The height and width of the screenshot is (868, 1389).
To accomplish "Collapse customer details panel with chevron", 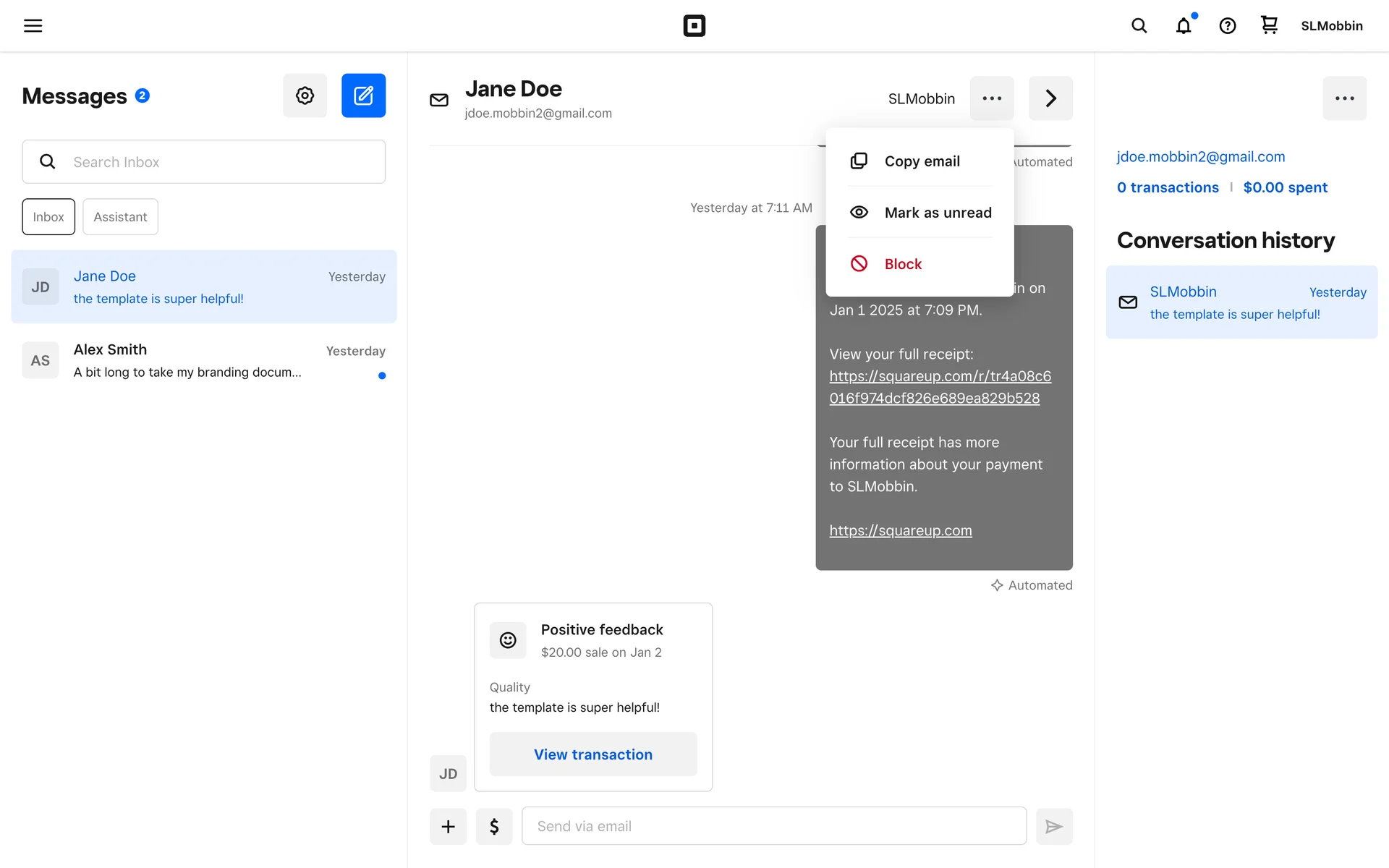I will (1050, 98).
